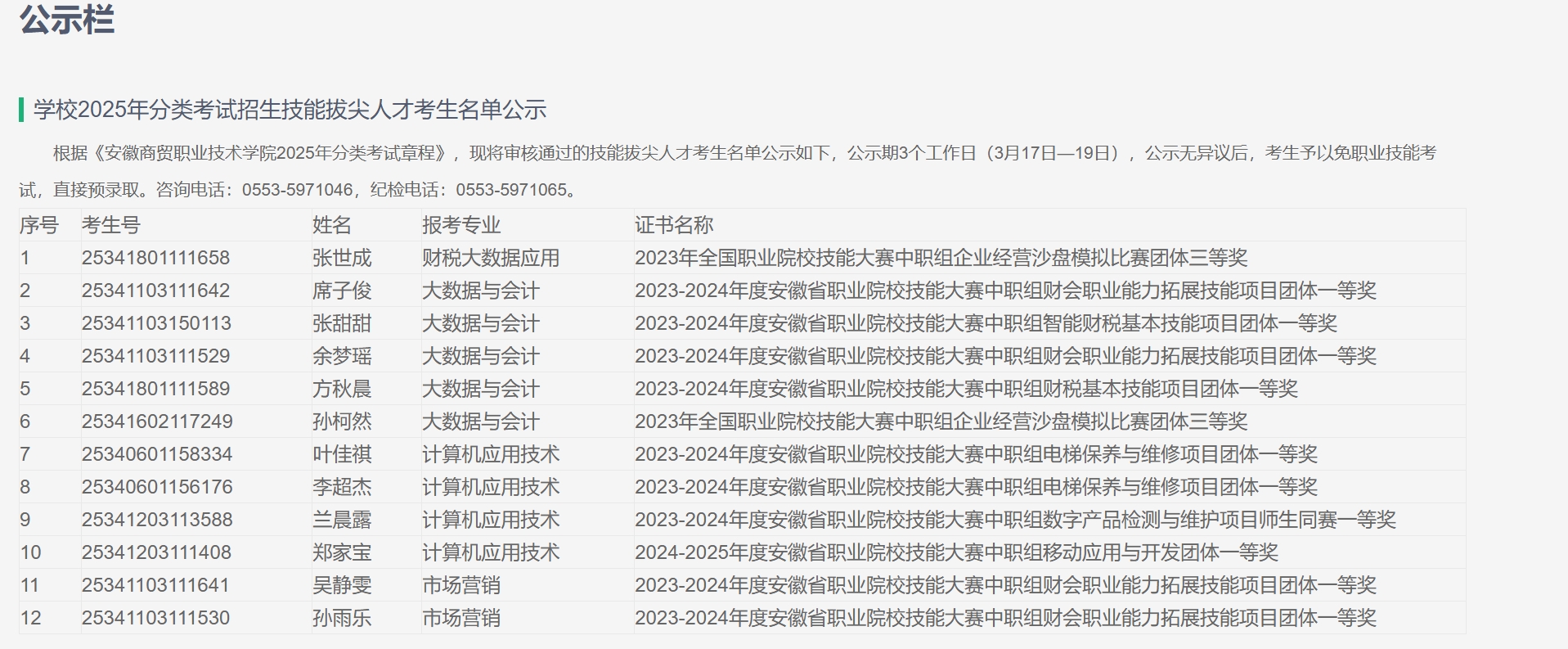Click 孙雨乐's 市场营销 major cell

coord(461,618)
